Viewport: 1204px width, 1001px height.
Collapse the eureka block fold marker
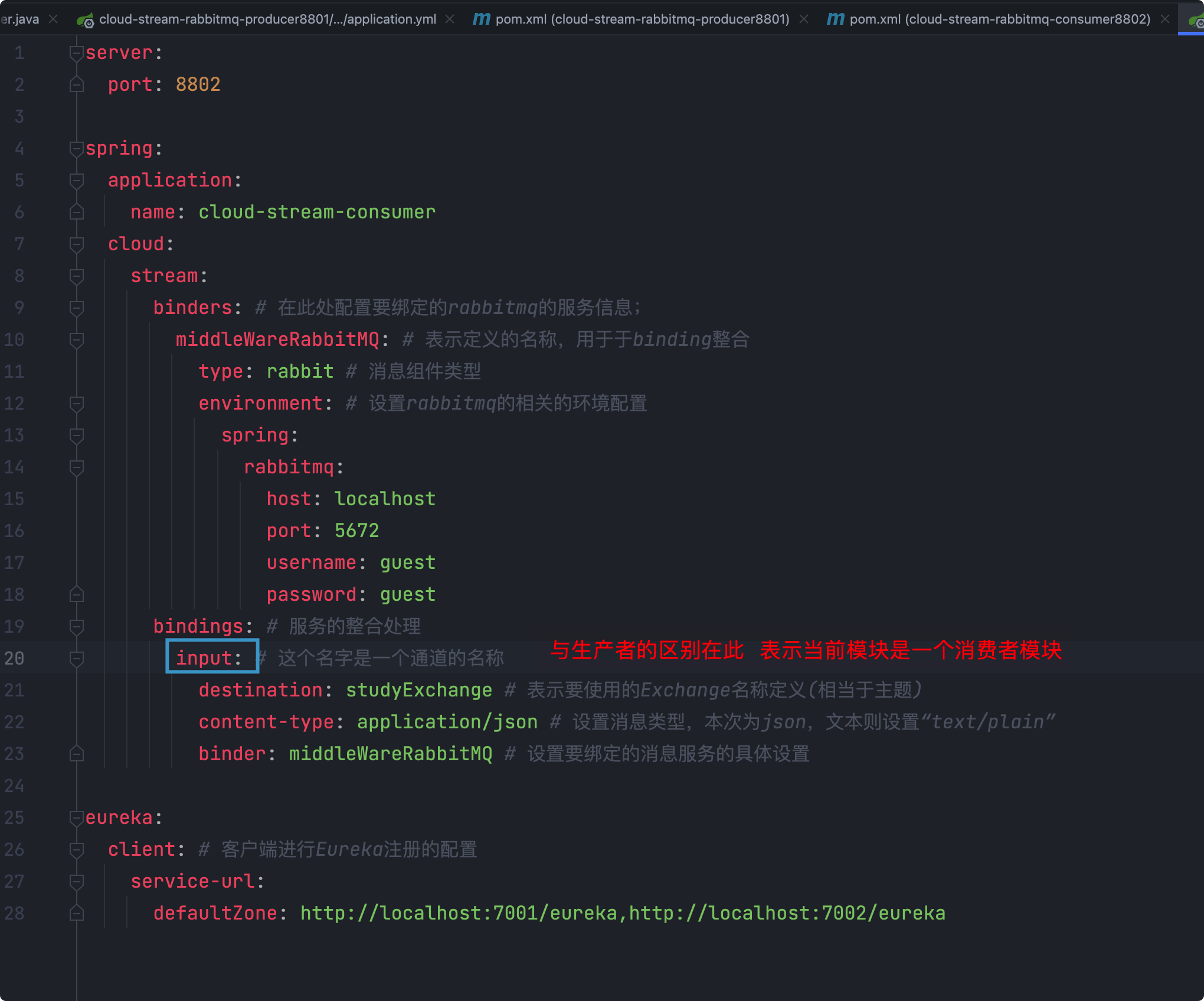[x=76, y=818]
